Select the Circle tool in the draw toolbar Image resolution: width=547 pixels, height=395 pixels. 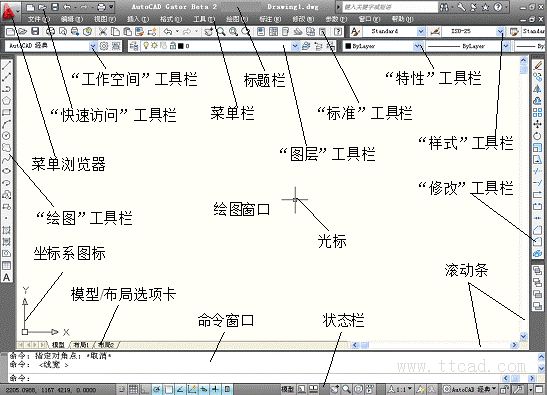7,136
